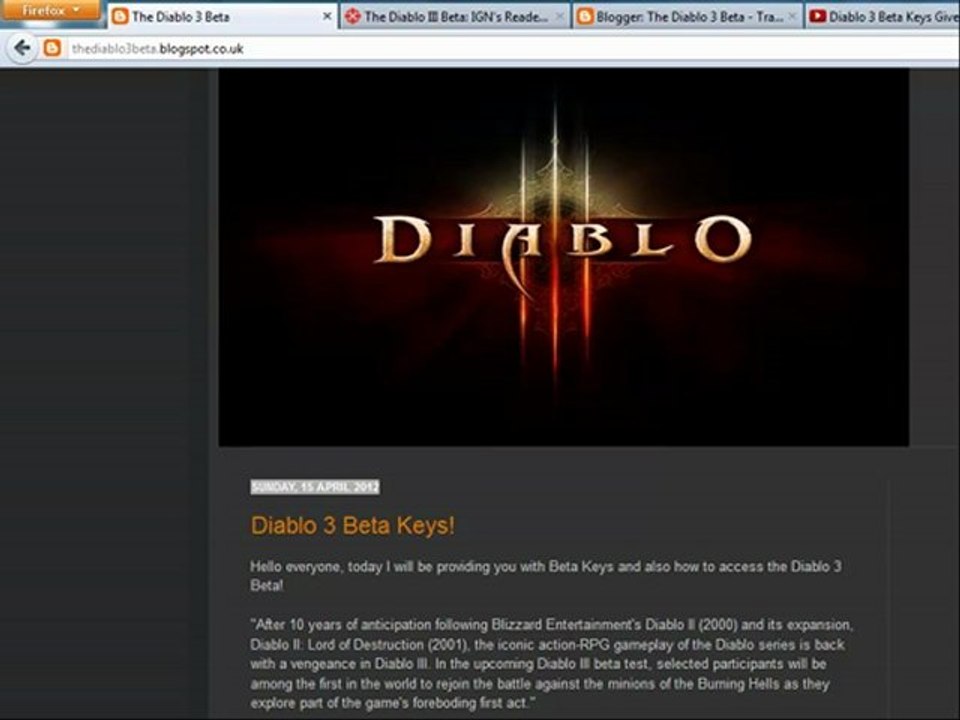Click the Blogger favicon on first tab
The image size is (960, 720).
[x=121, y=17]
